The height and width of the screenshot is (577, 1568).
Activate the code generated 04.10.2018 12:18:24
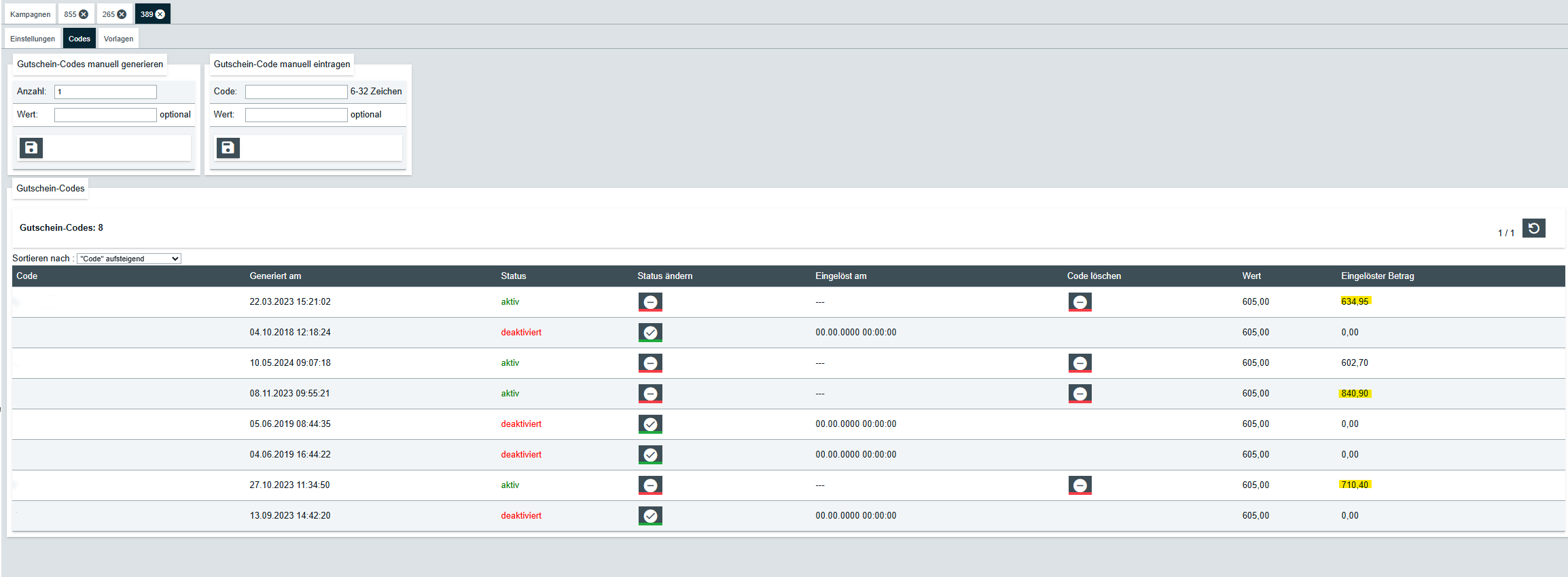[x=650, y=333]
